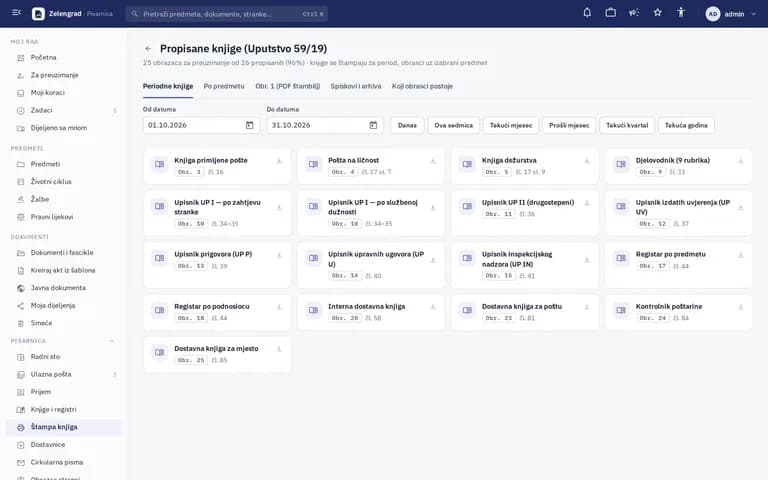This screenshot has width=768, height=480.
Task: Switch to Po predmetu tab
Action: coord(224,86)
